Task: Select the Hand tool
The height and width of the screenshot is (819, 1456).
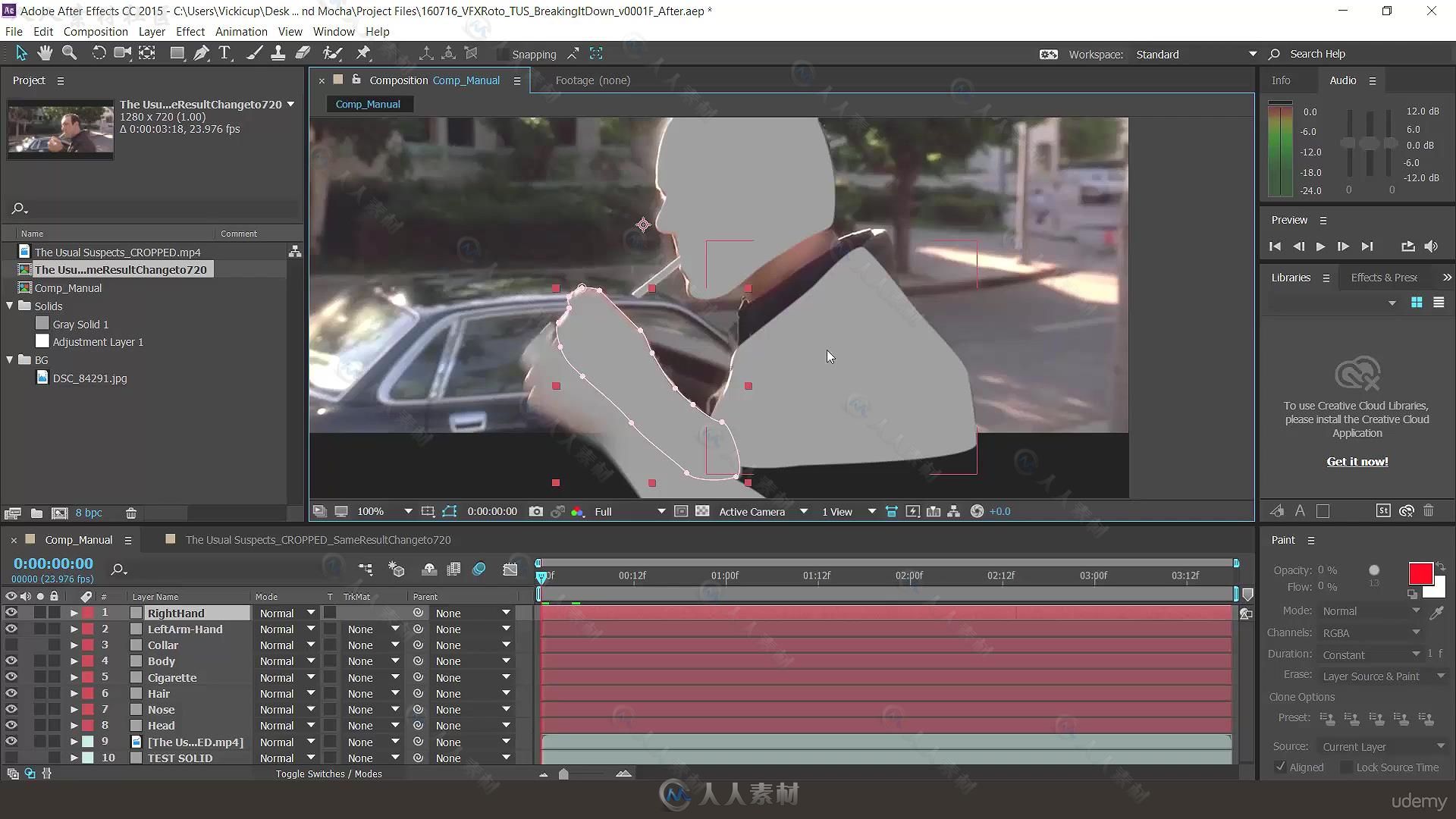Action: [x=45, y=53]
